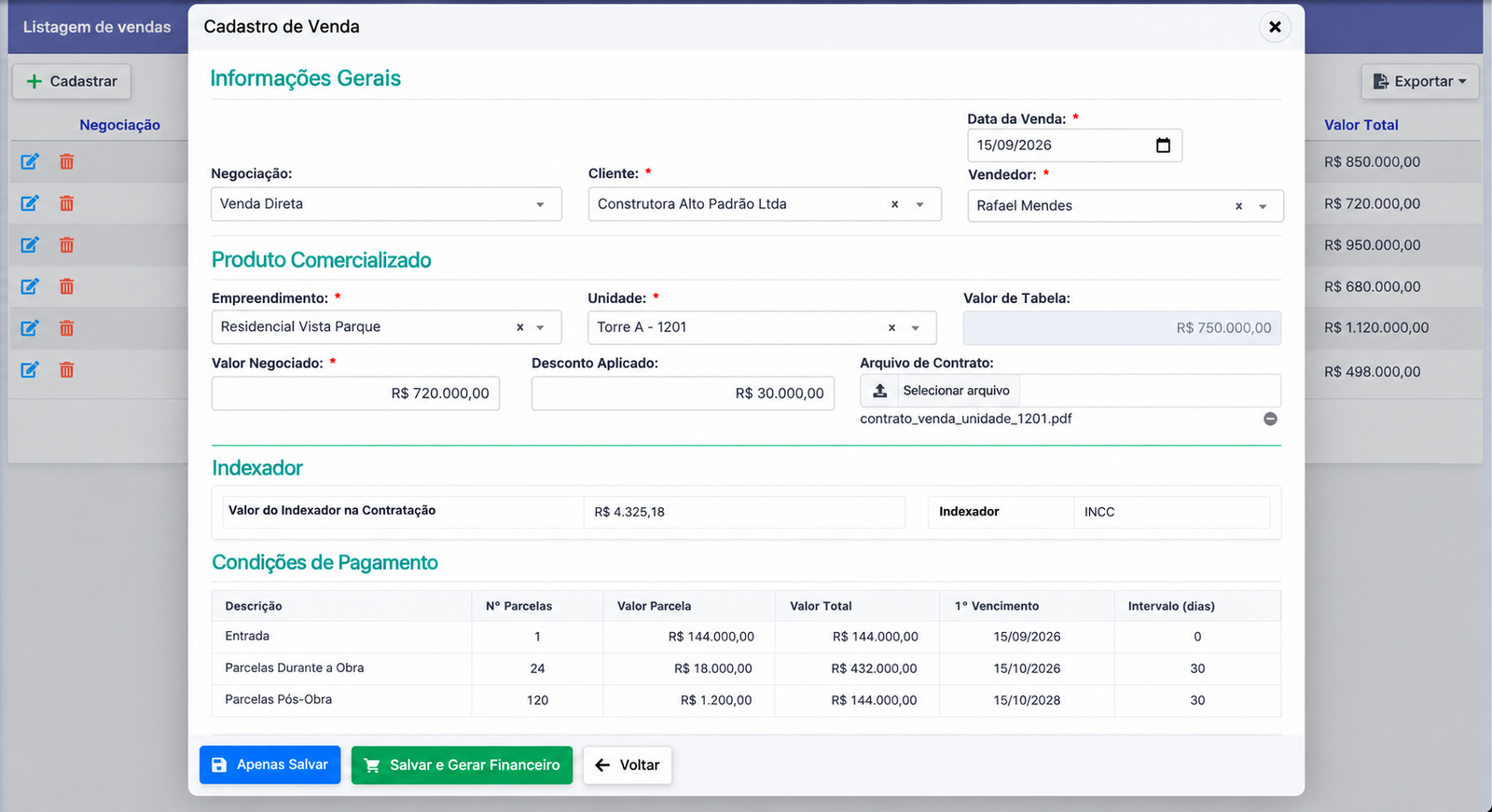Image resolution: width=1492 pixels, height=812 pixels.
Task: Focus the Valor Negociado input field
Action: click(356, 393)
